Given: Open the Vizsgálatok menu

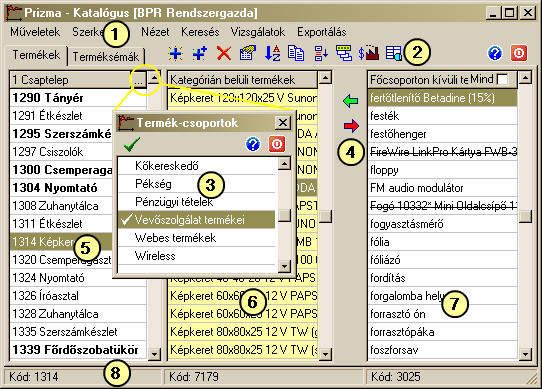Looking at the screenshot, I should coord(258,32).
